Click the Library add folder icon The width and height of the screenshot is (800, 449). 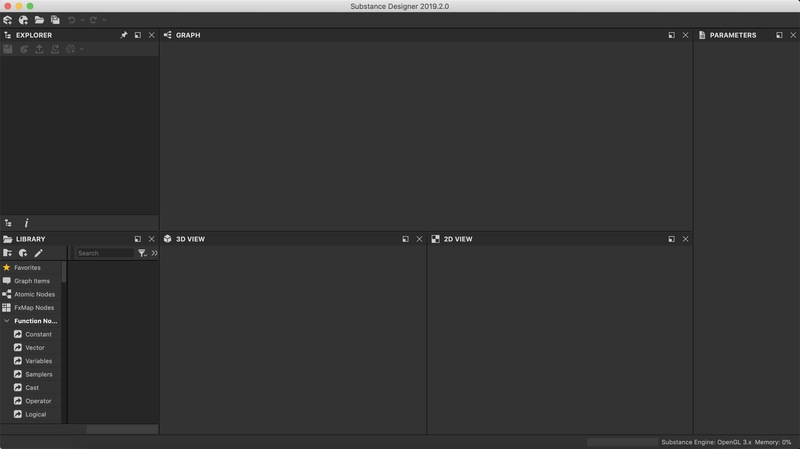[x=7, y=253]
